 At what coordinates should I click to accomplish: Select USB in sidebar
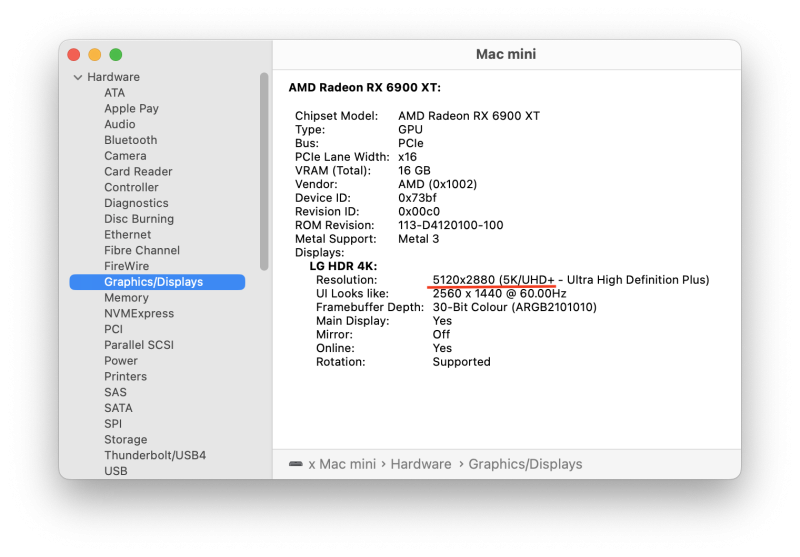tap(116, 471)
